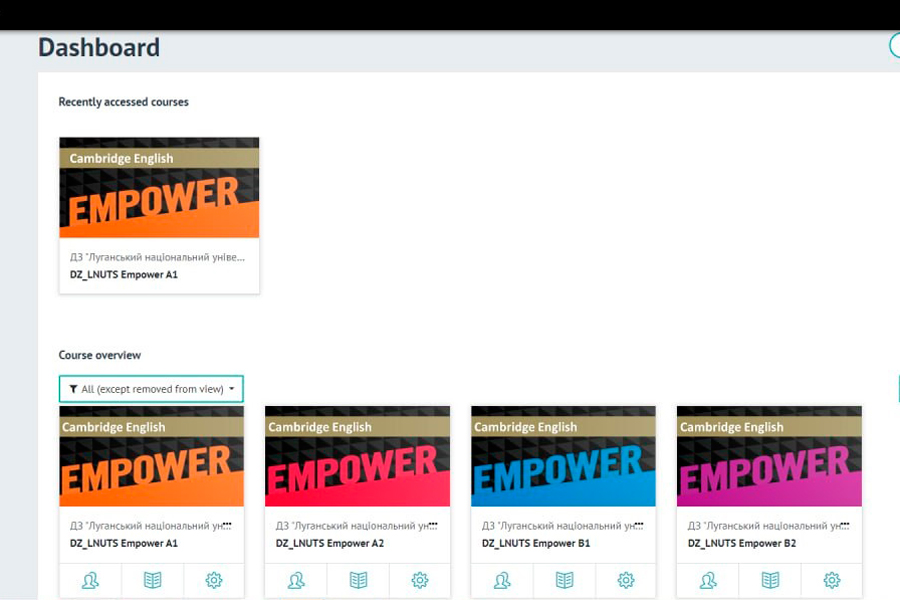Click the category text above Empower B1 title

click(x=562, y=526)
